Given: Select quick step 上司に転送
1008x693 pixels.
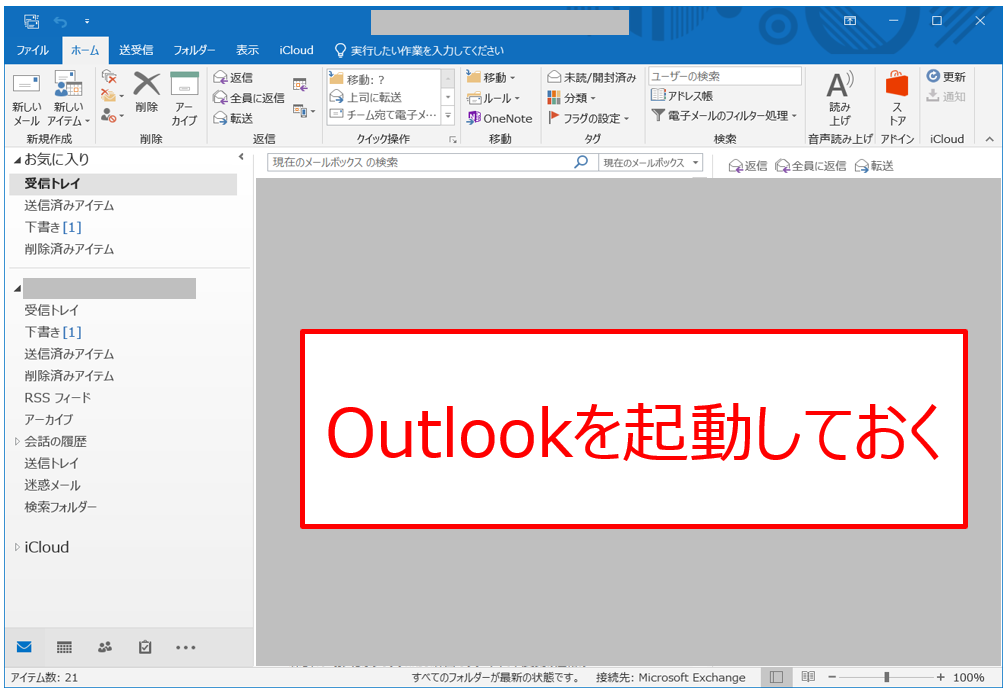Looking at the screenshot, I should coord(383,97).
